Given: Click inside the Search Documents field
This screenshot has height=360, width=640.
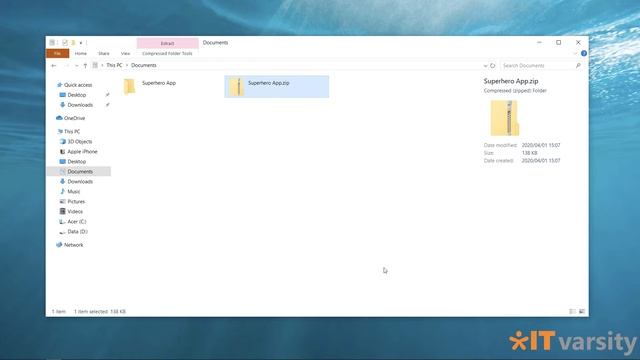Looking at the screenshot, I should 541,65.
